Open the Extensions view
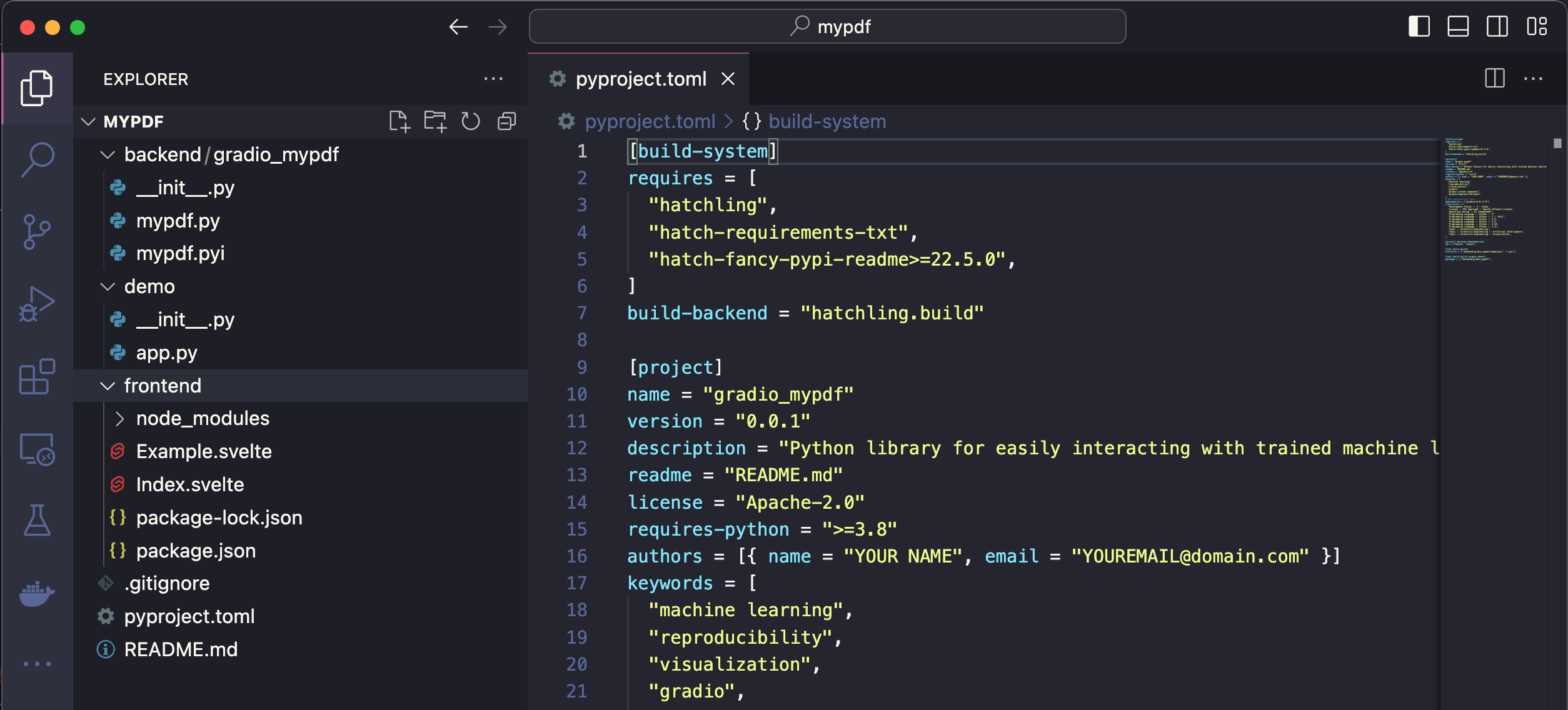Screen dimensions: 1568x710 (37, 377)
